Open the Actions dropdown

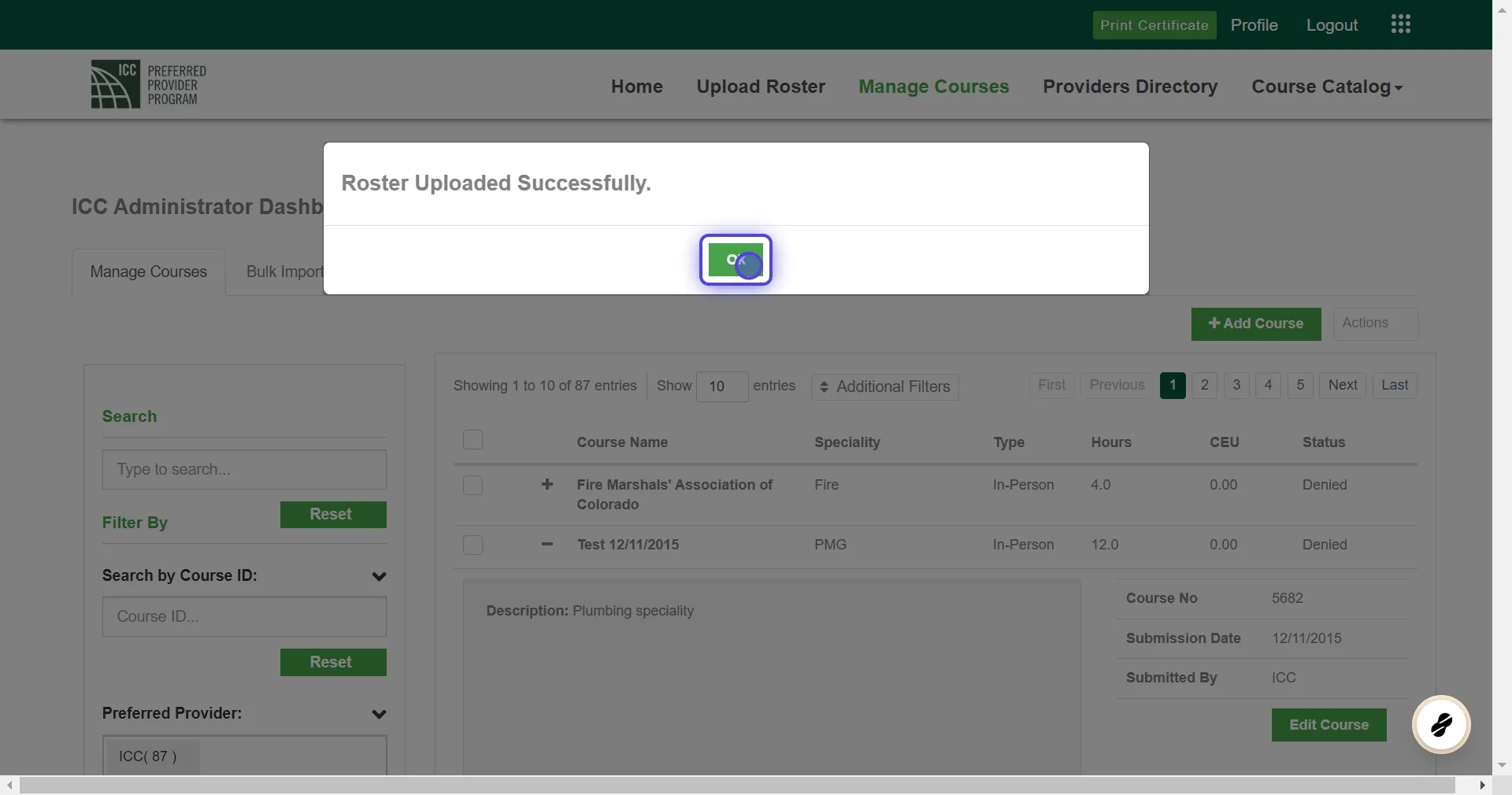click(x=1375, y=324)
